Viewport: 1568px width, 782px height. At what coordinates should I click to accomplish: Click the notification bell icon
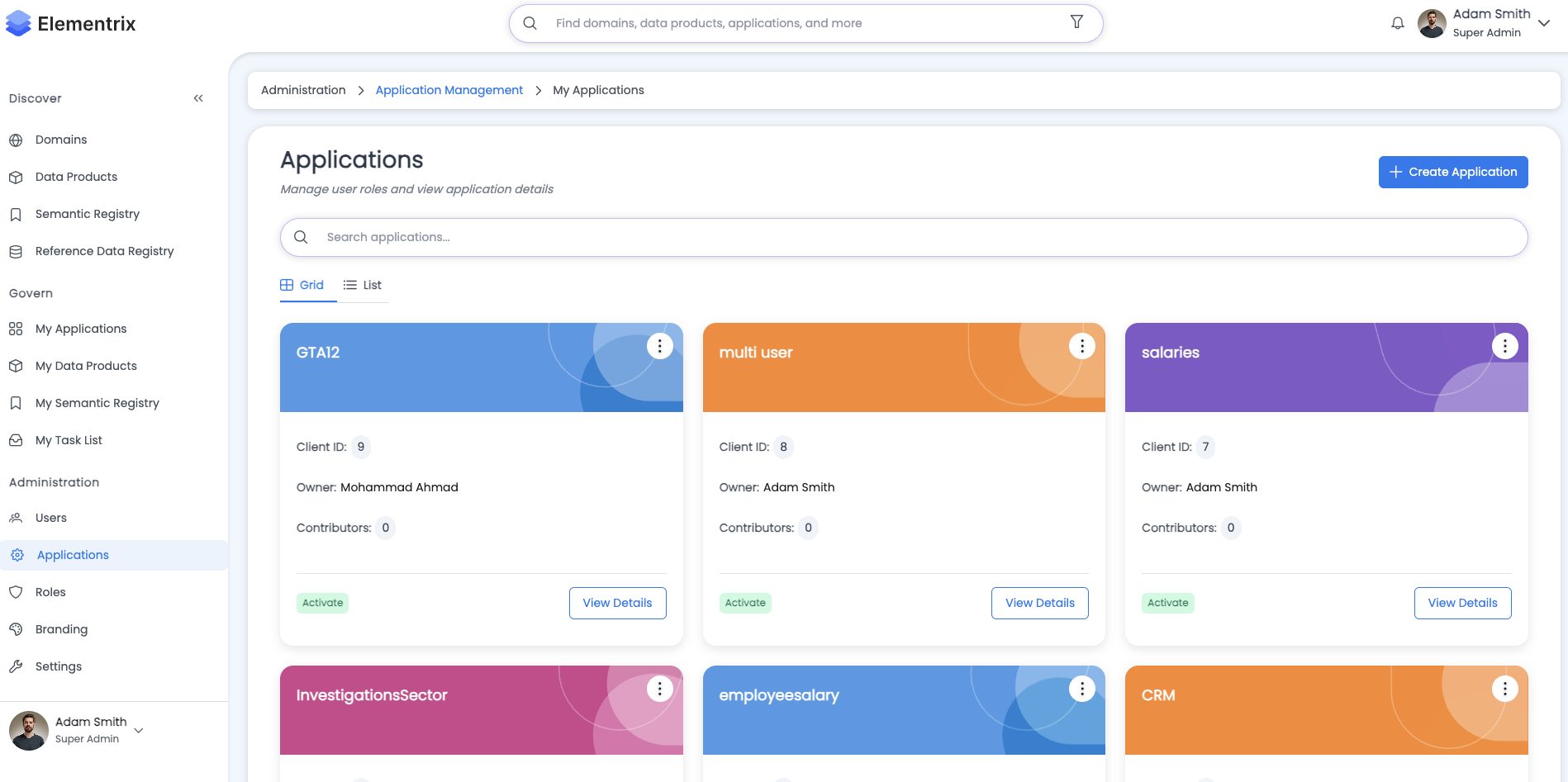click(x=1397, y=23)
